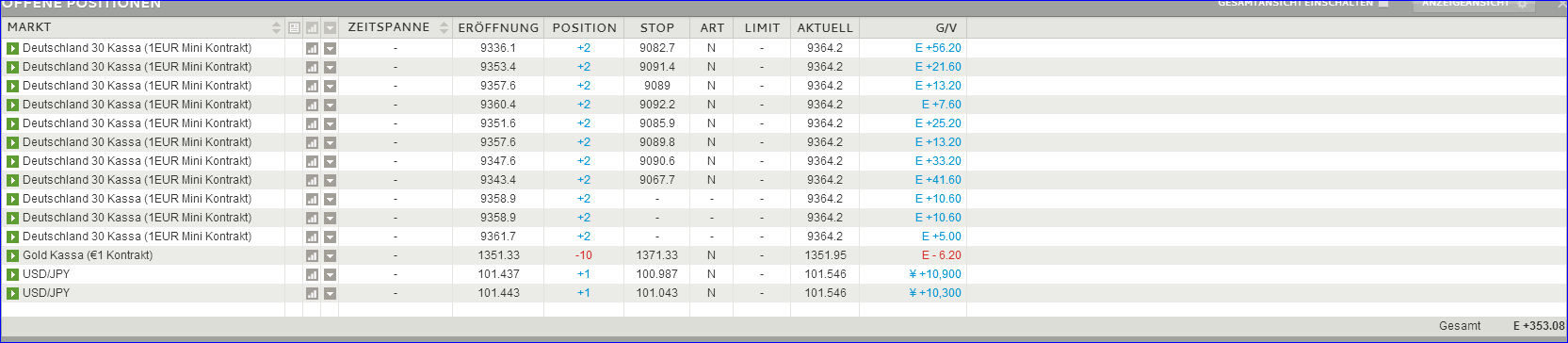
Task: Click loss value E - 6.20
Action: 942,255
